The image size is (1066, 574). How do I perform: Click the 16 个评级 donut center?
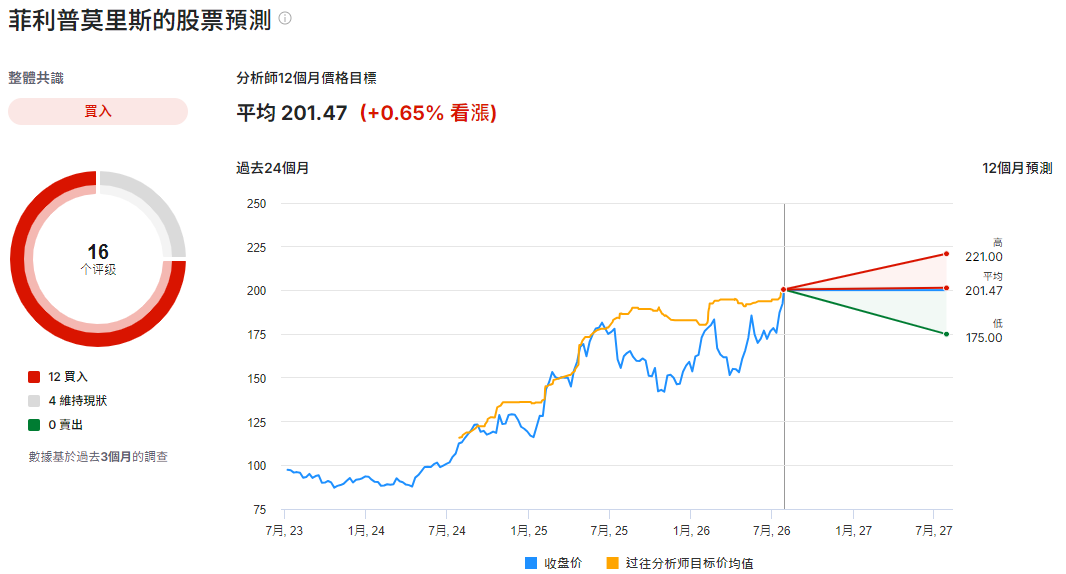[98, 258]
